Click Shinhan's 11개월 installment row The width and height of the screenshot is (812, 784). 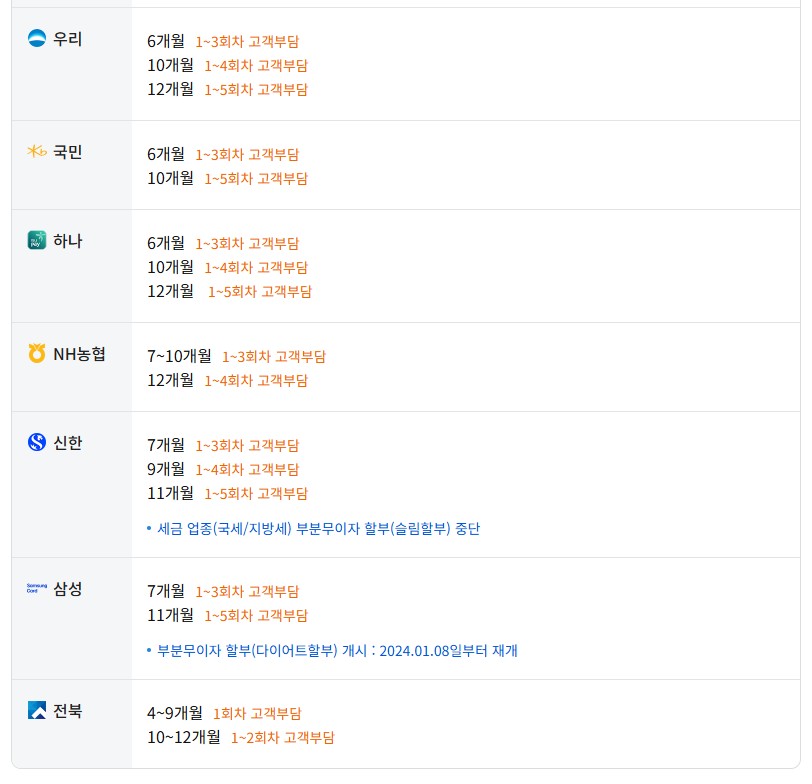[x=227, y=493]
